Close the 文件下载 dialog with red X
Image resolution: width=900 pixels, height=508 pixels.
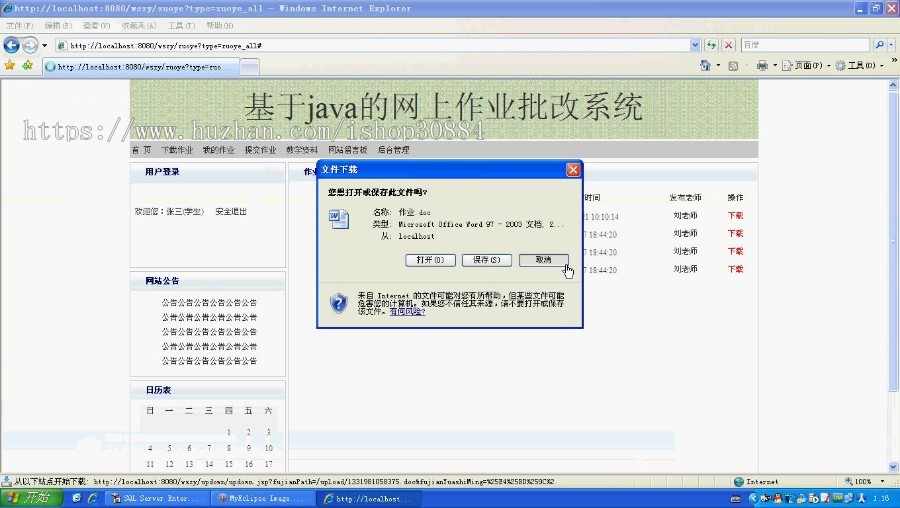(x=573, y=170)
